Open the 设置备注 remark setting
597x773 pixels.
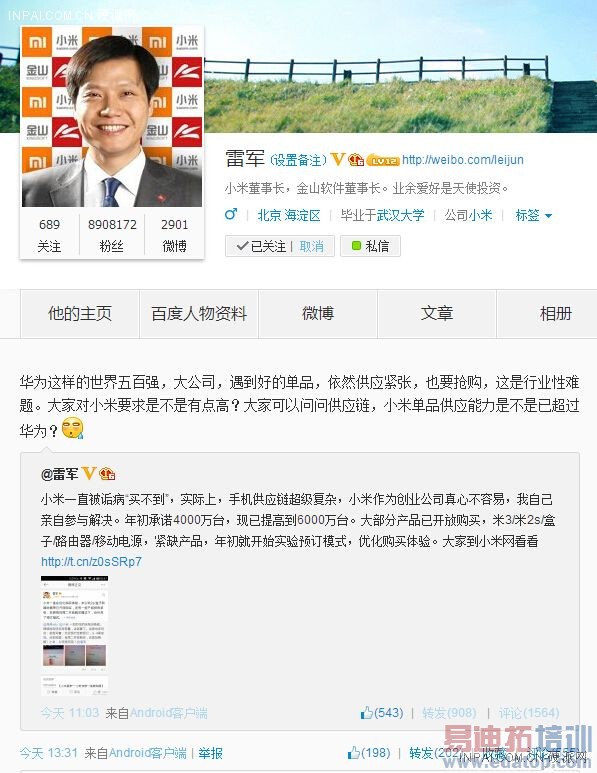[x=298, y=160]
